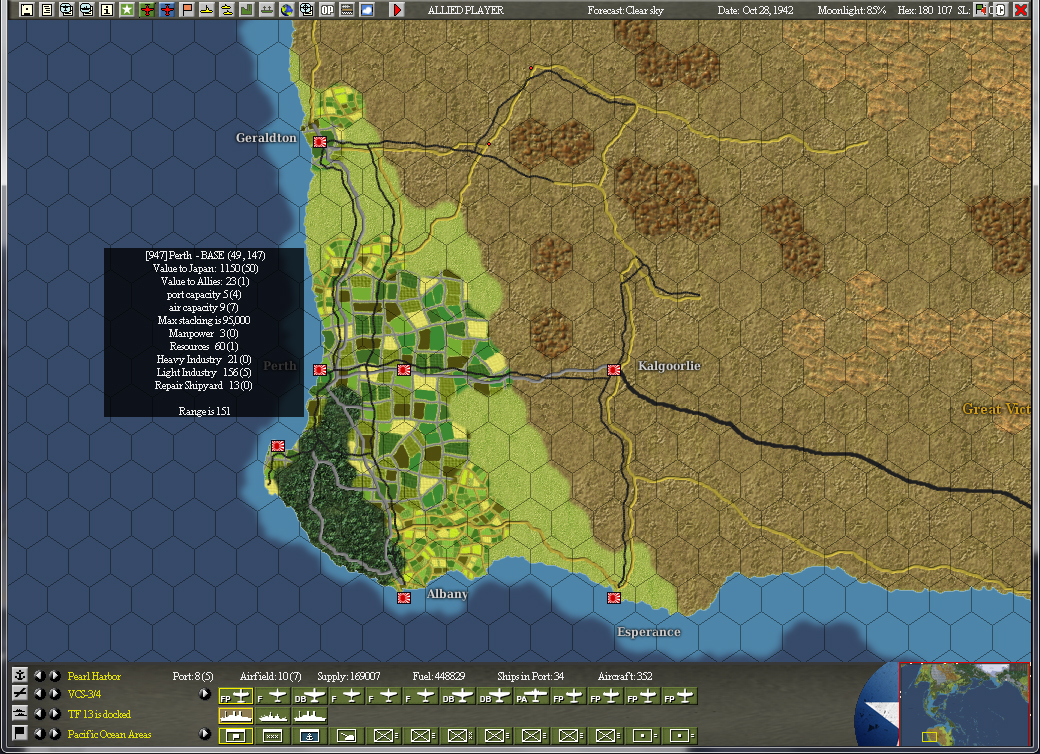The image size is (1040, 754).
Task: Click the Geraldton map label
Action: [x=266, y=137]
